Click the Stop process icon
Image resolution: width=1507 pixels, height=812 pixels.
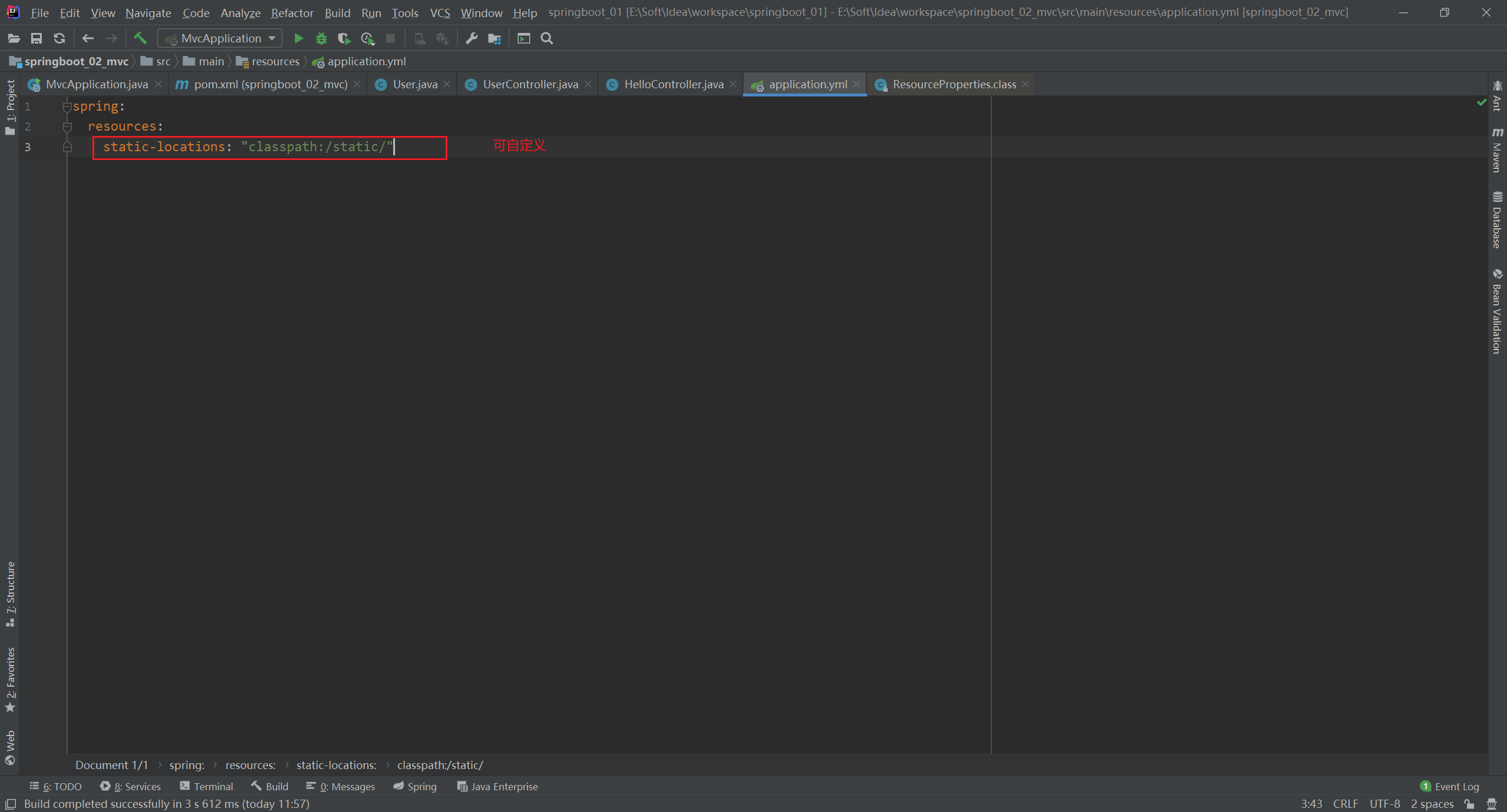point(390,38)
